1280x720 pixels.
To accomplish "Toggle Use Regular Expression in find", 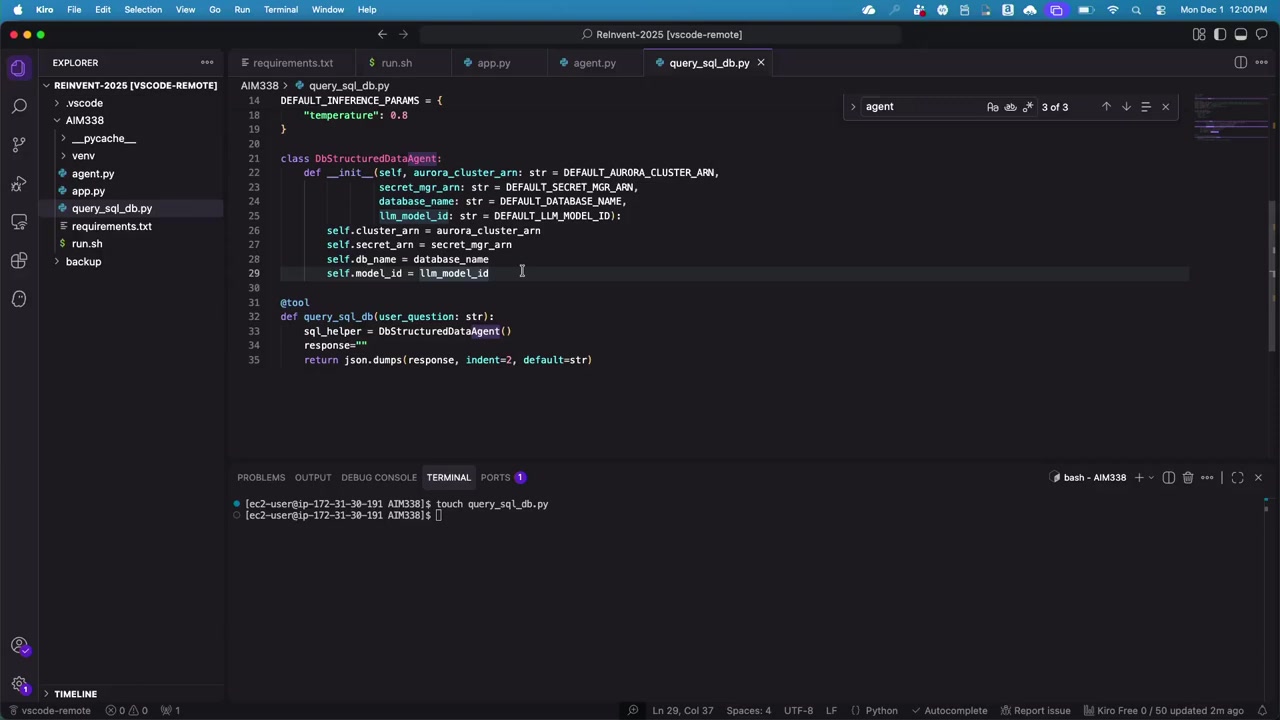I will click(1028, 107).
